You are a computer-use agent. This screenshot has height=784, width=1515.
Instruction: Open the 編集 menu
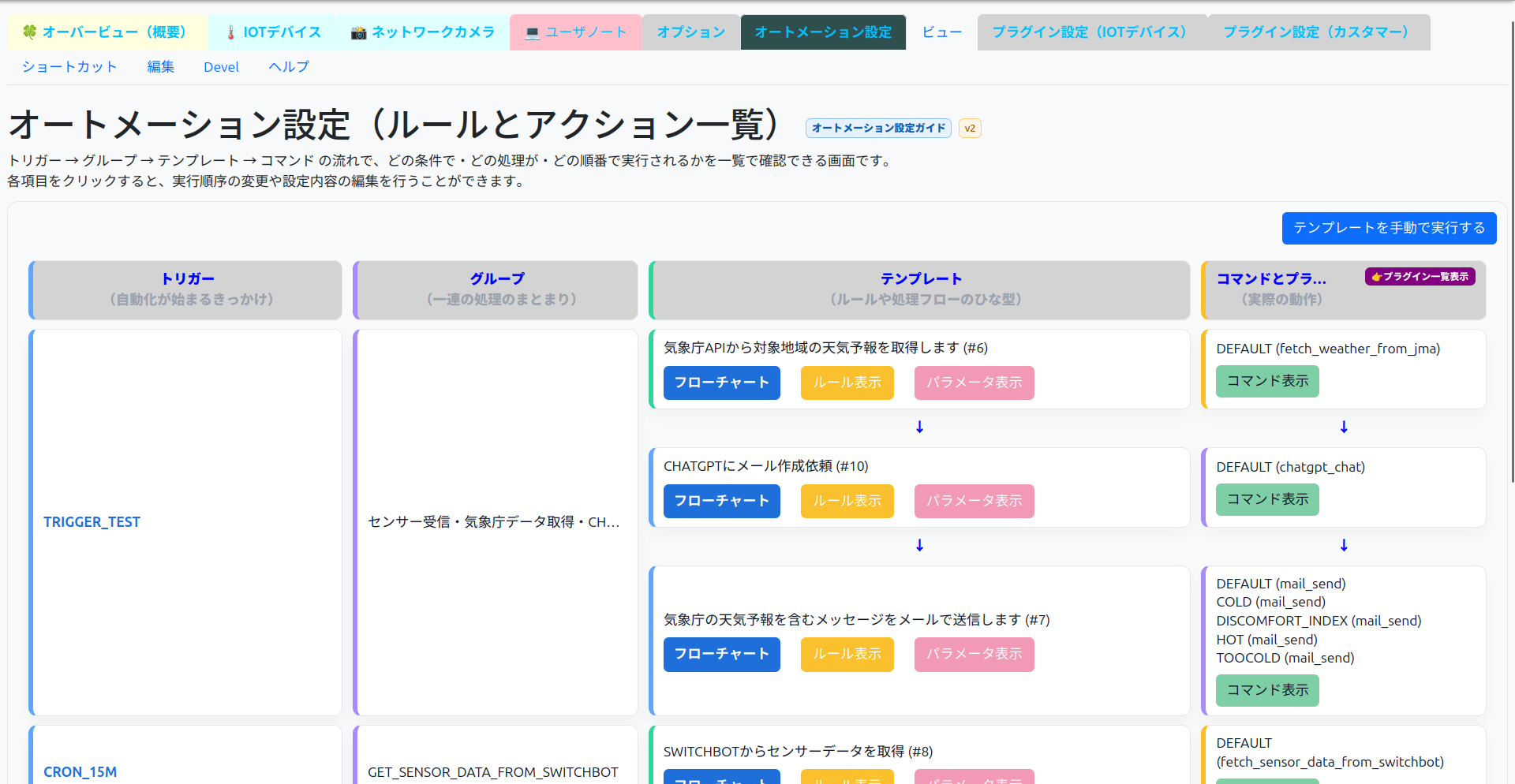coord(160,66)
